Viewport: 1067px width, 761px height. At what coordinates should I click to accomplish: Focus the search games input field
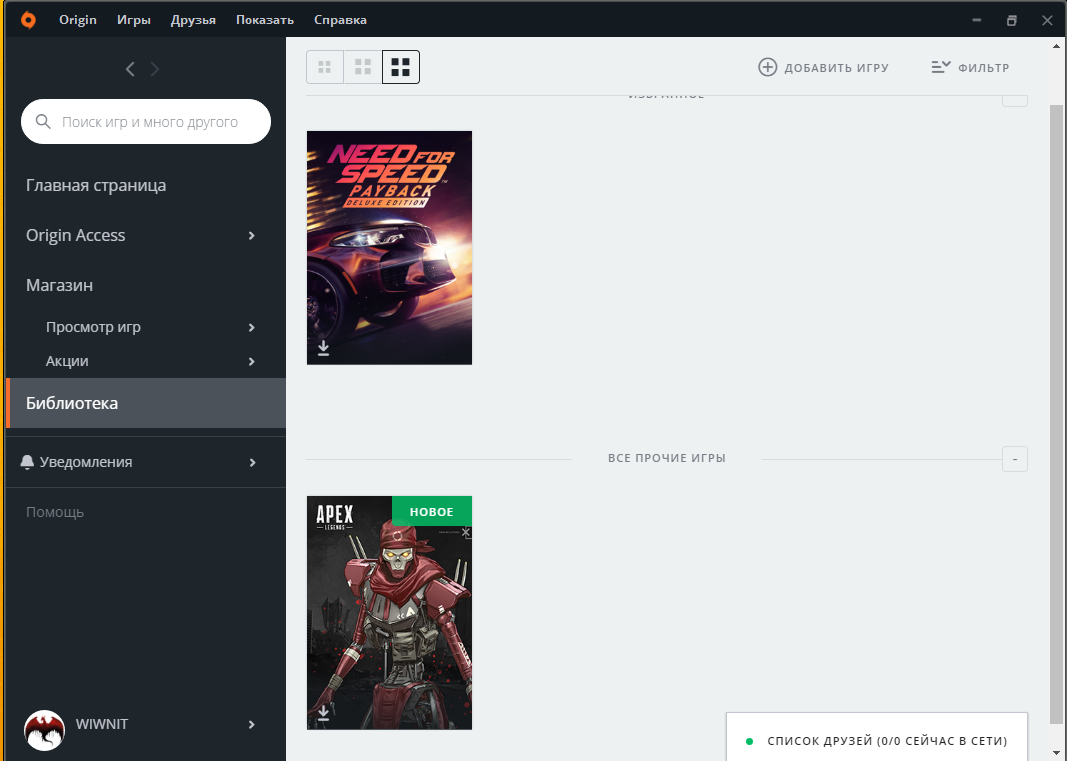click(x=146, y=122)
